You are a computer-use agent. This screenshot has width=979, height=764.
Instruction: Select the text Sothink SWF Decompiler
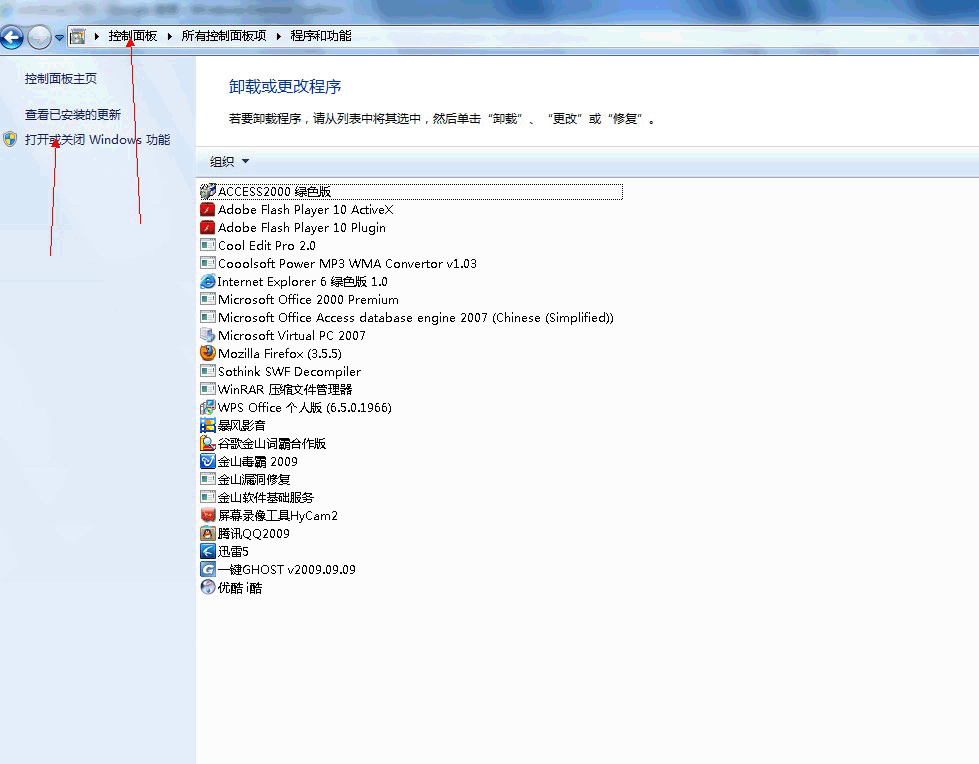click(x=289, y=372)
